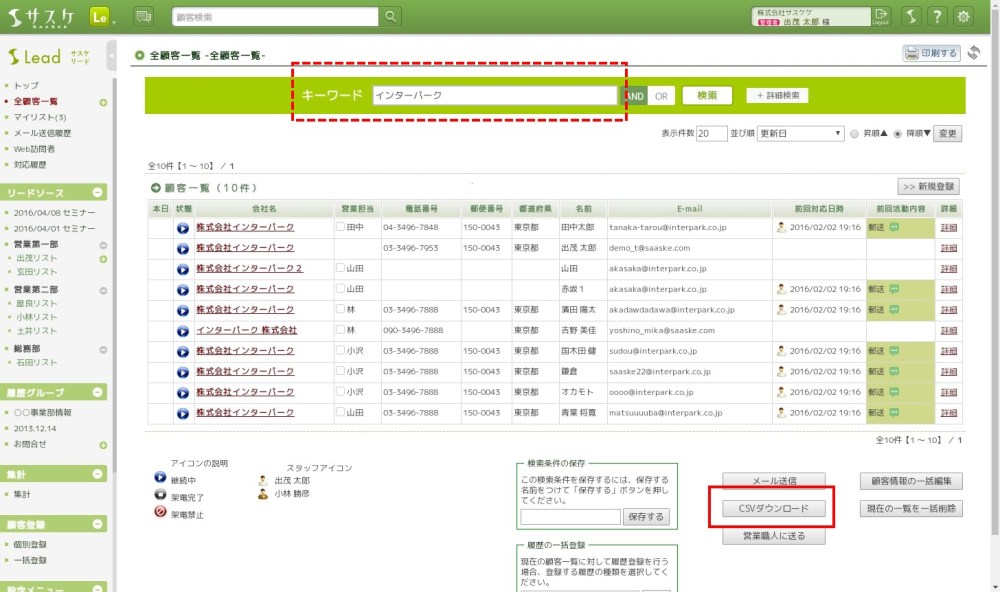The width and height of the screenshot is (1000, 592).
Task: Open マイリスト(3) in sidebar
Action: click(x=40, y=117)
